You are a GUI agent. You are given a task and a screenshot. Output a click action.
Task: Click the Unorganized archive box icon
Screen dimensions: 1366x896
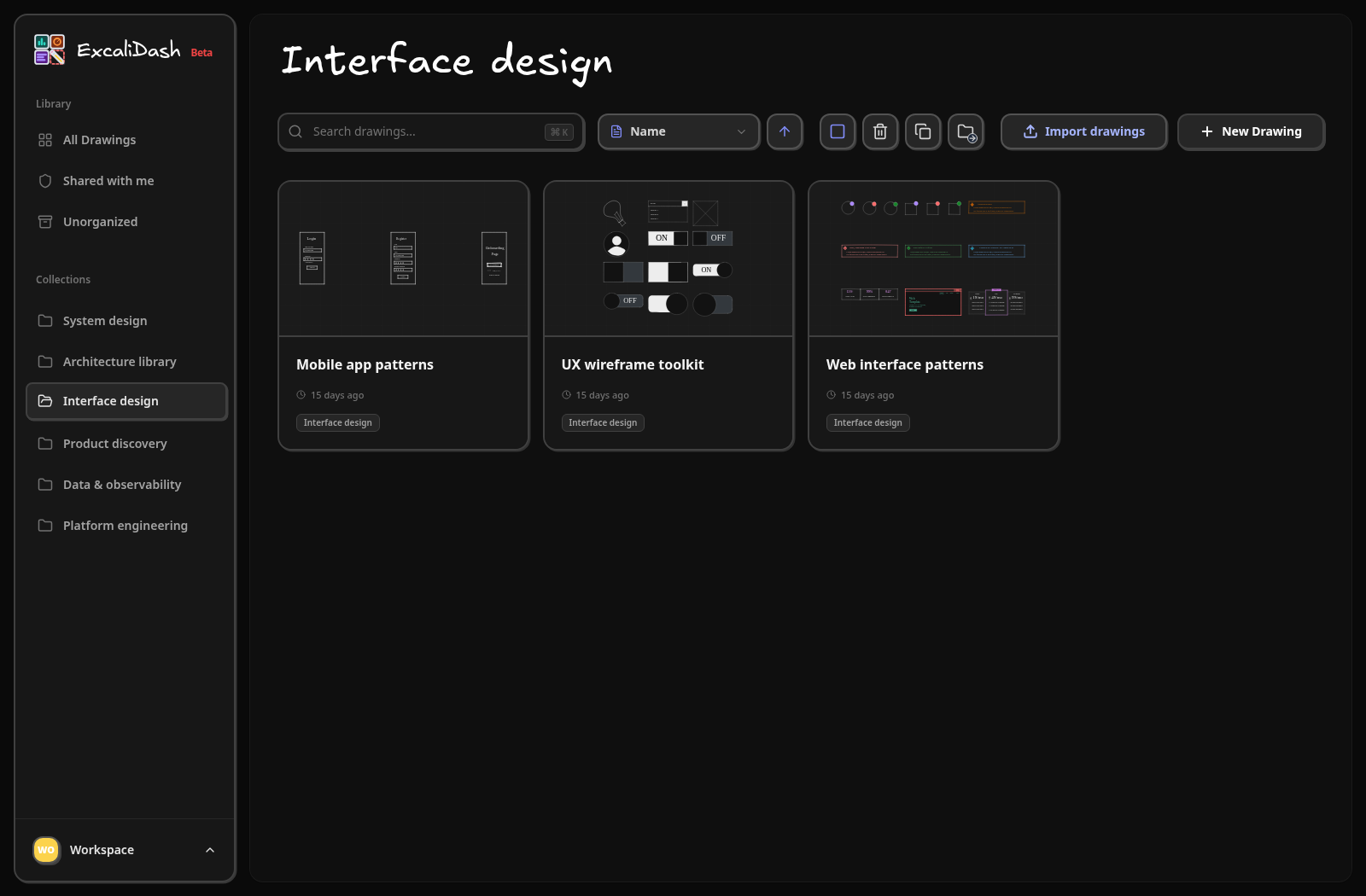45,222
